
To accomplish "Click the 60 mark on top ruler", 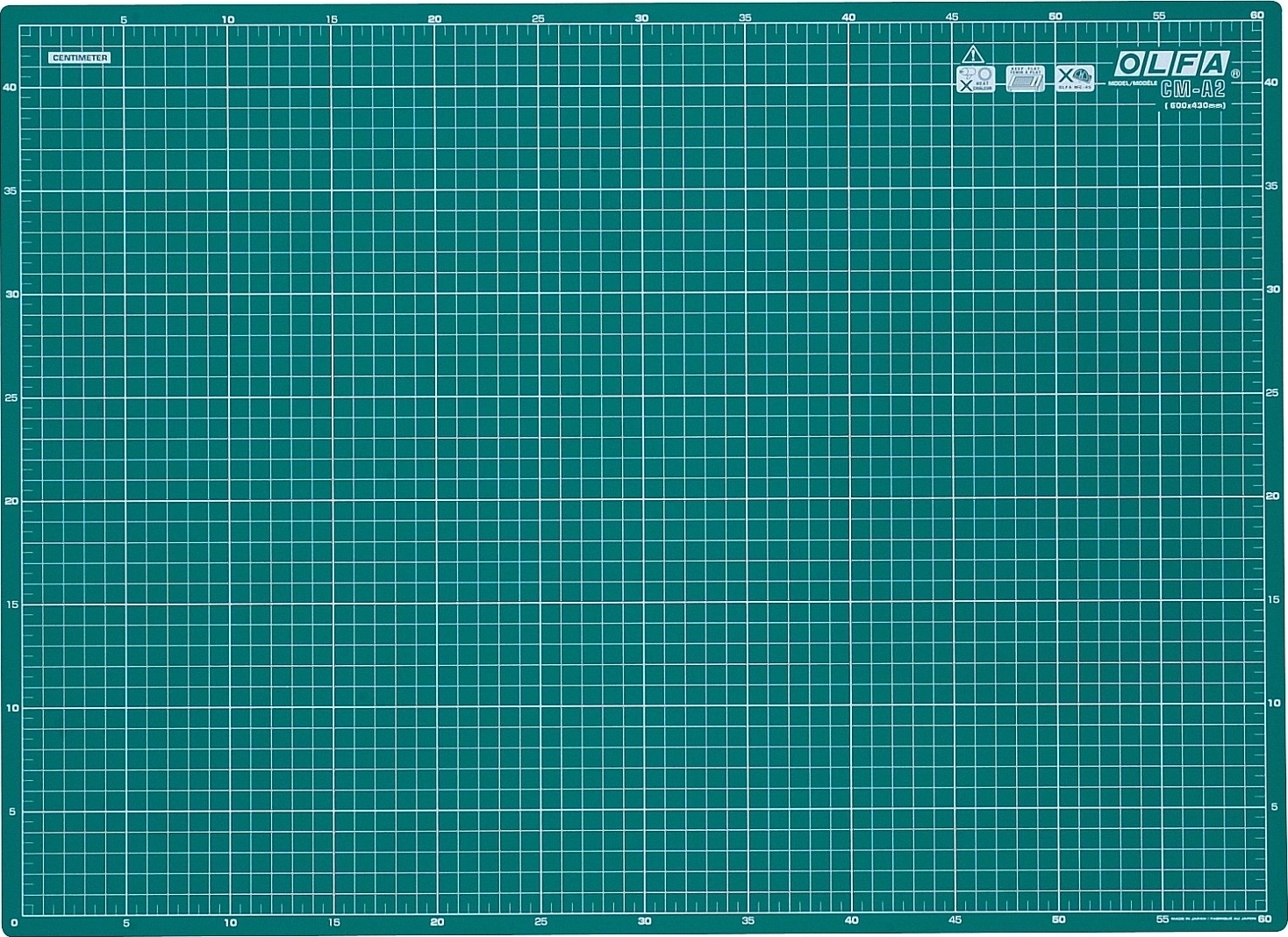I will tap(1256, 16).
